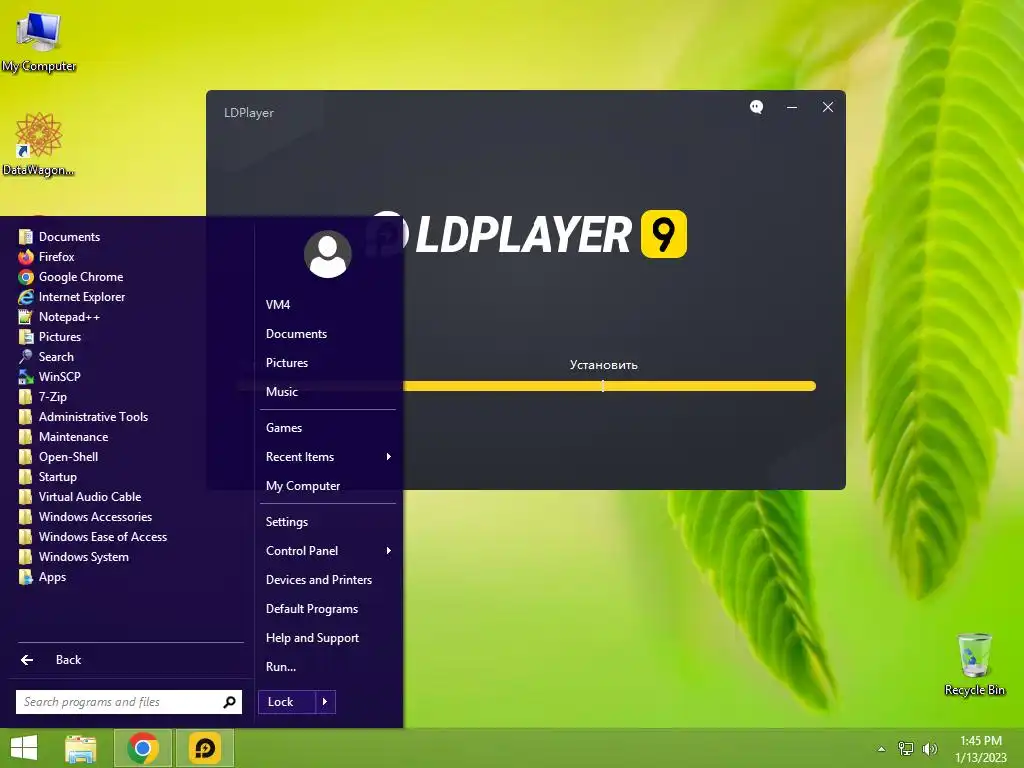Open the Run... dialog
1024x768 pixels.
point(281,667)
